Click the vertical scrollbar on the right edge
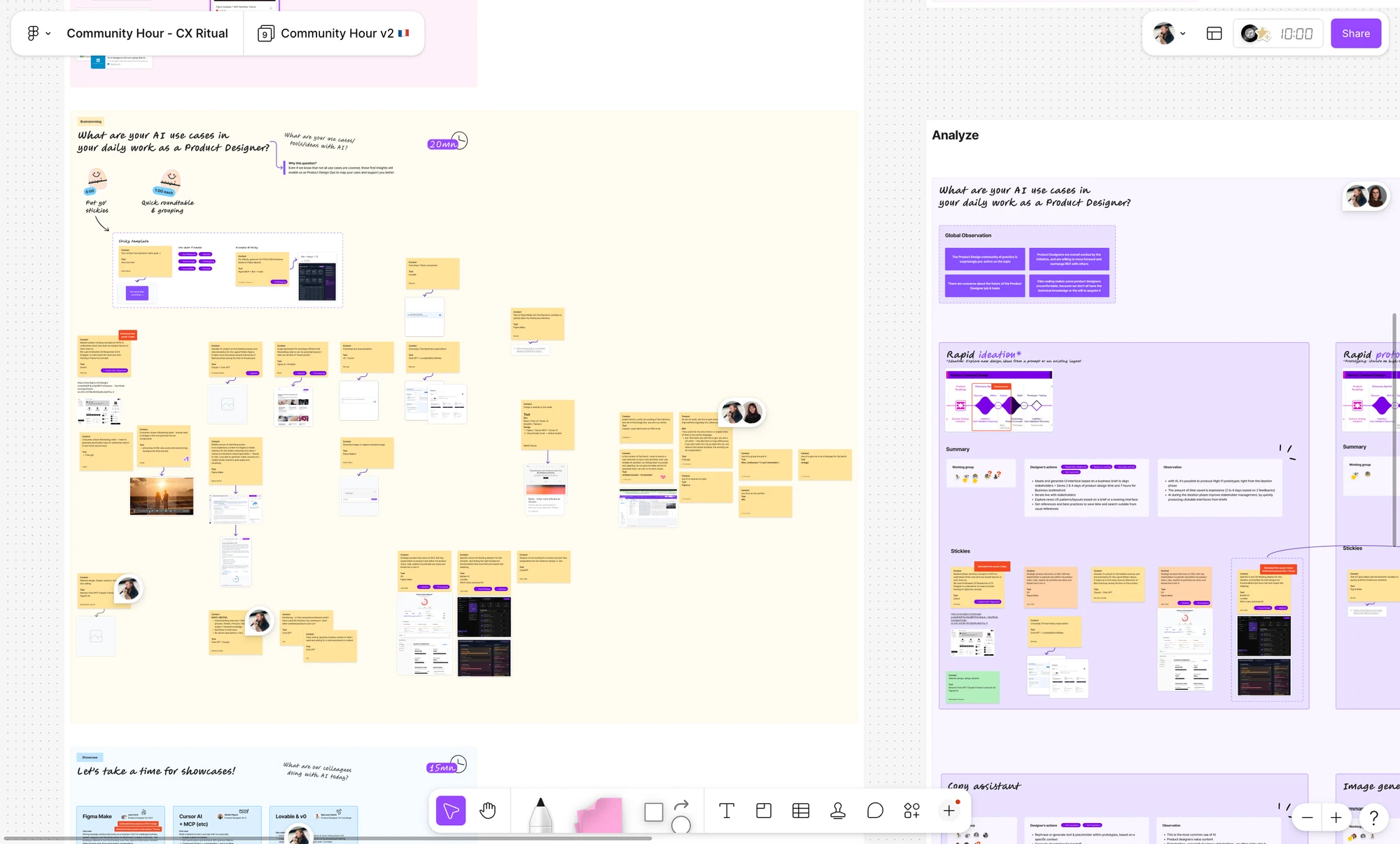This screenshot has height=844, width=1400. tap(1394, 429)
